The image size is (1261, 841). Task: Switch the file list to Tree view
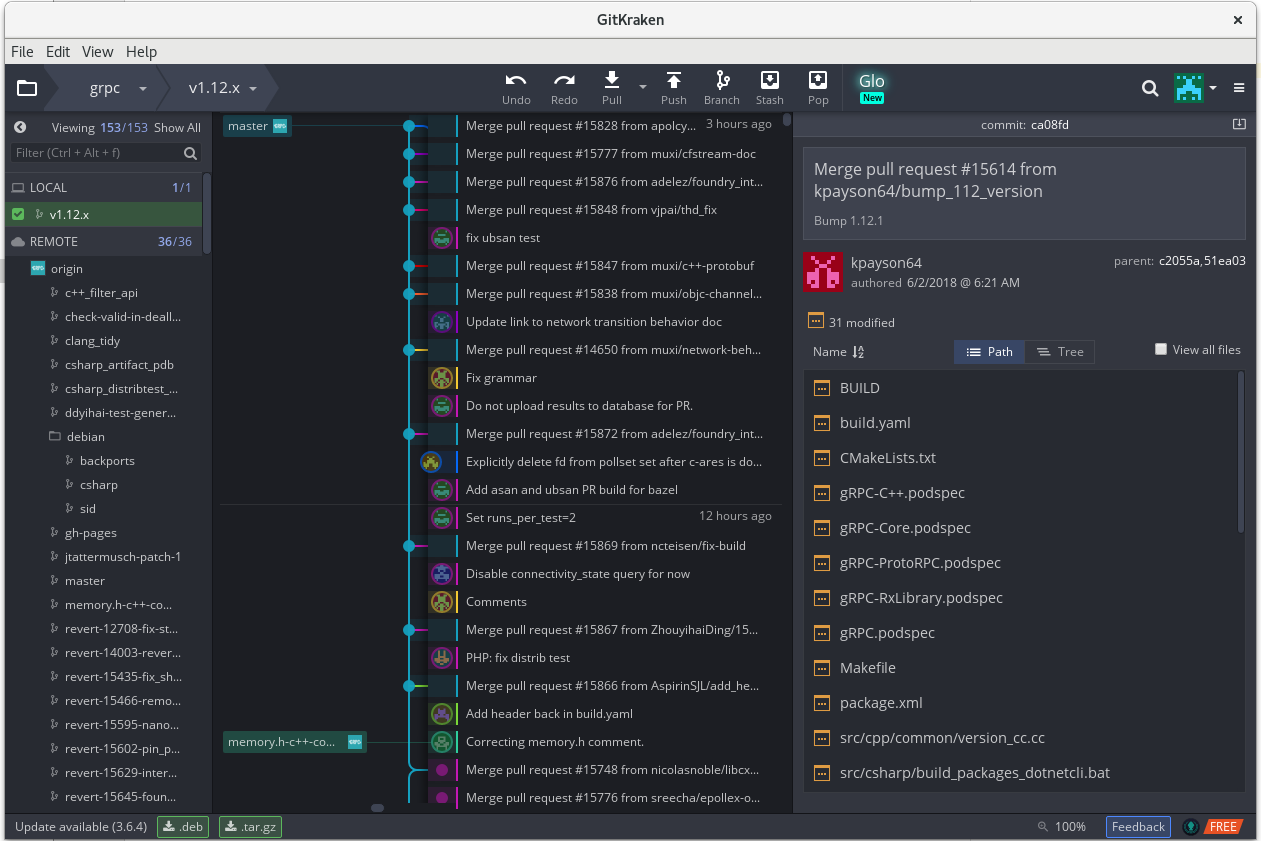pos(1060,352)
